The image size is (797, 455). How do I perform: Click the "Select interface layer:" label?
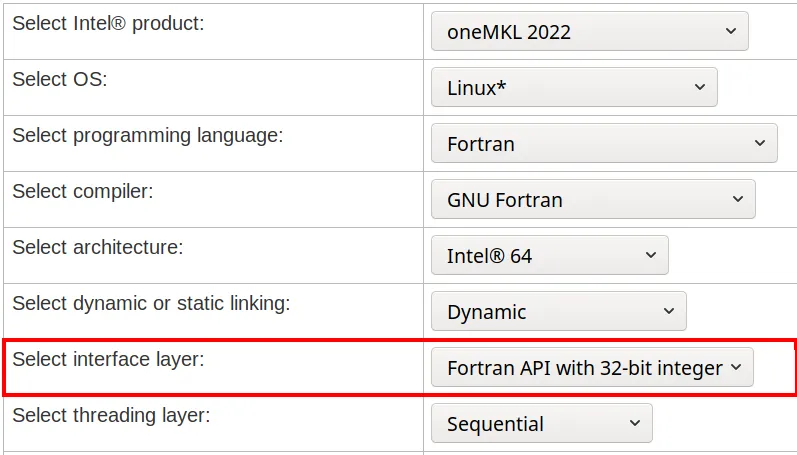(x=108, y=359)
